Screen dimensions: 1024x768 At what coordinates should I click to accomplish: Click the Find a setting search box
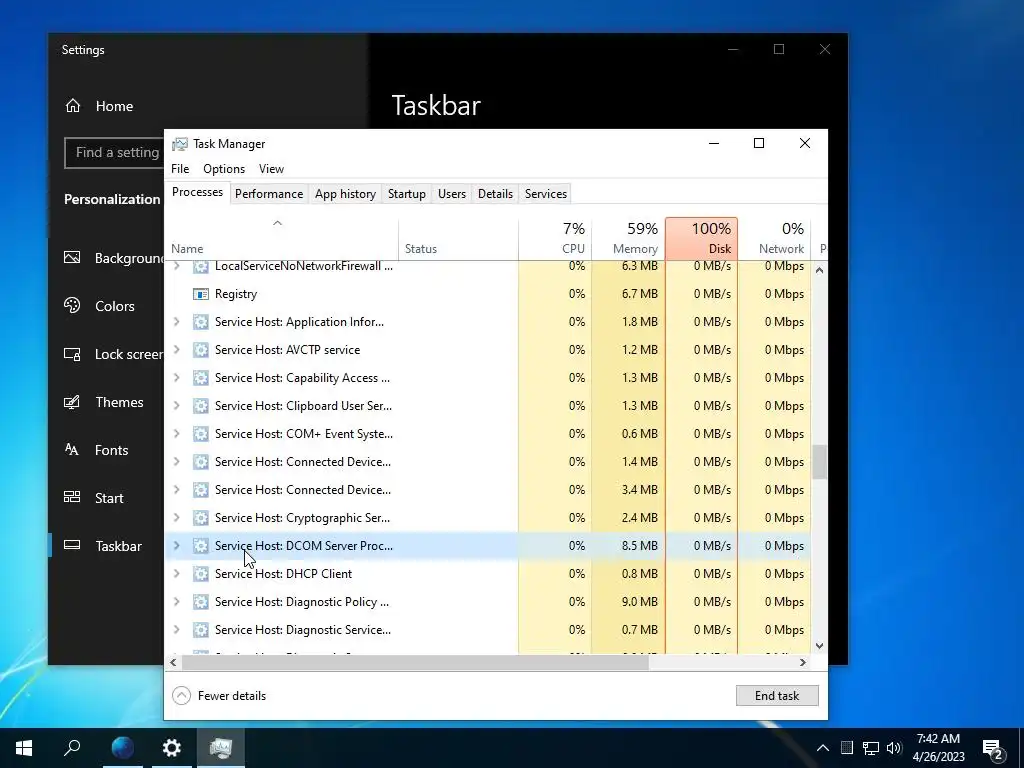tap(115, 153)
